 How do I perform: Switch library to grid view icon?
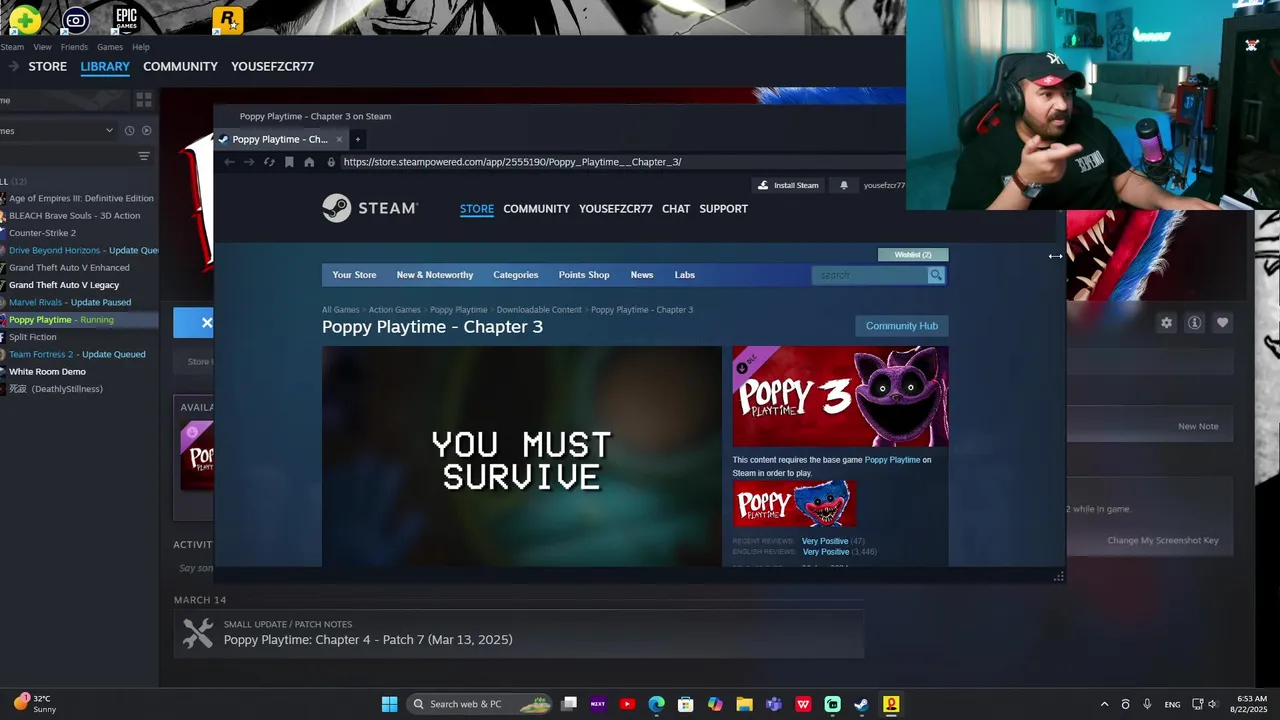pyautogui.click(x=144, y=100)
